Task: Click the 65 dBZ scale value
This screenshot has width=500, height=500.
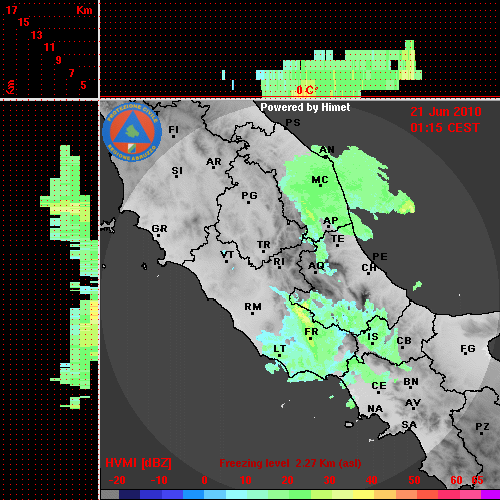Action: (x=477, y=480)
